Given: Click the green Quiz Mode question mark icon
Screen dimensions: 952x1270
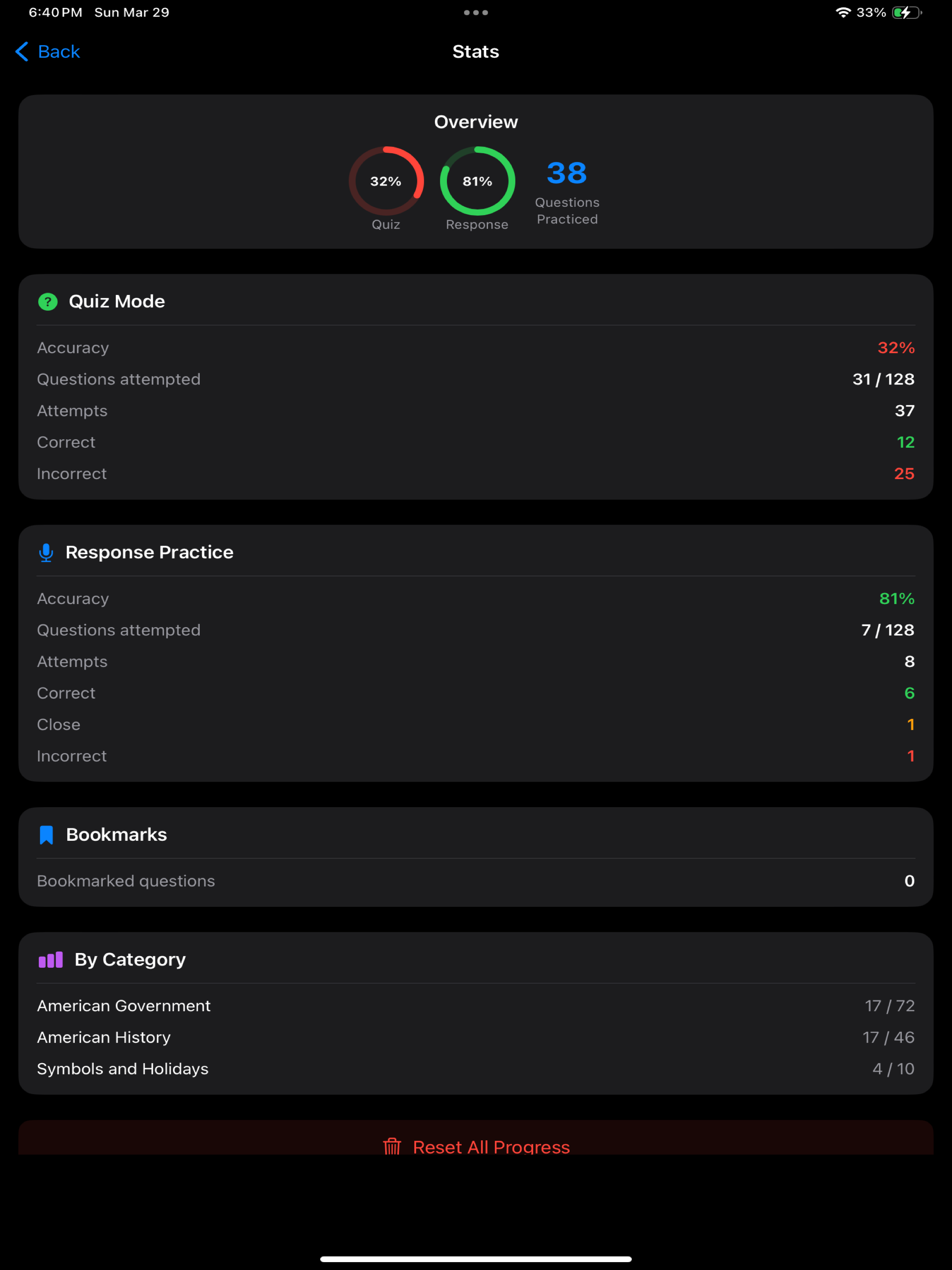Looking at the screenshot, I should [x=48, y=301].
